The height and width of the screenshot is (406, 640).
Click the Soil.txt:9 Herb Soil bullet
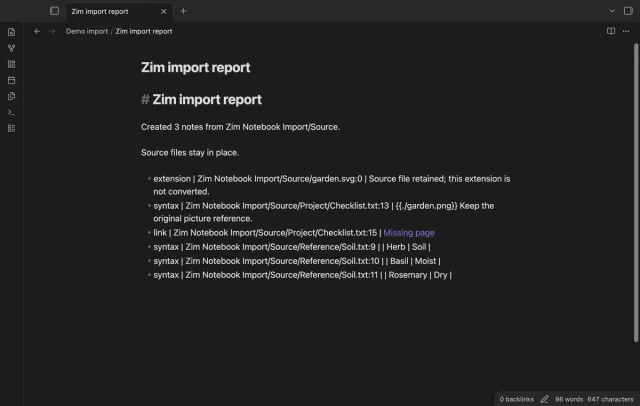click(292, 247)
